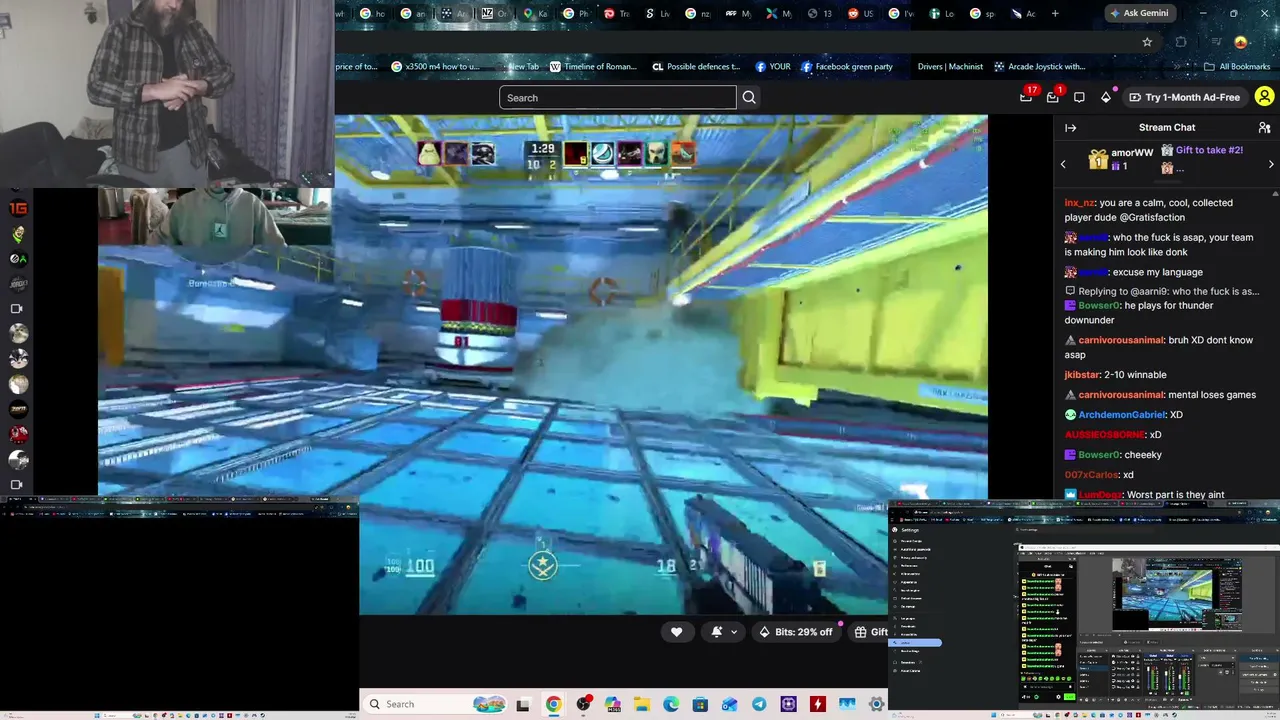Switch to the Chrome tab titled Lo
Screen dimensions: 1280x720
(942, 13)
